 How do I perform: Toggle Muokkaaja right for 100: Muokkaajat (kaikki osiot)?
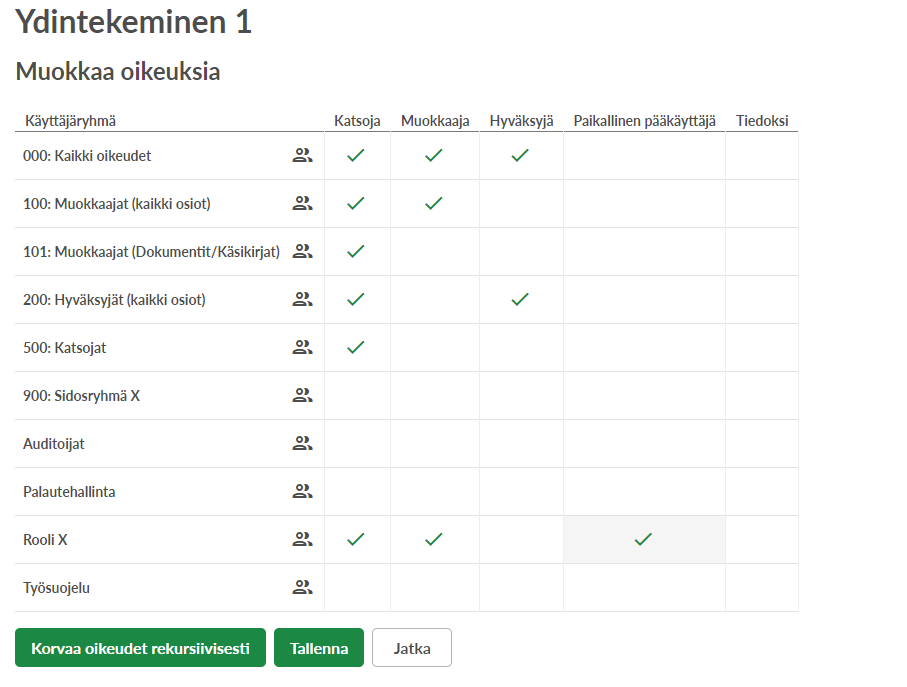pyautogui.click(x=433, y=203)
